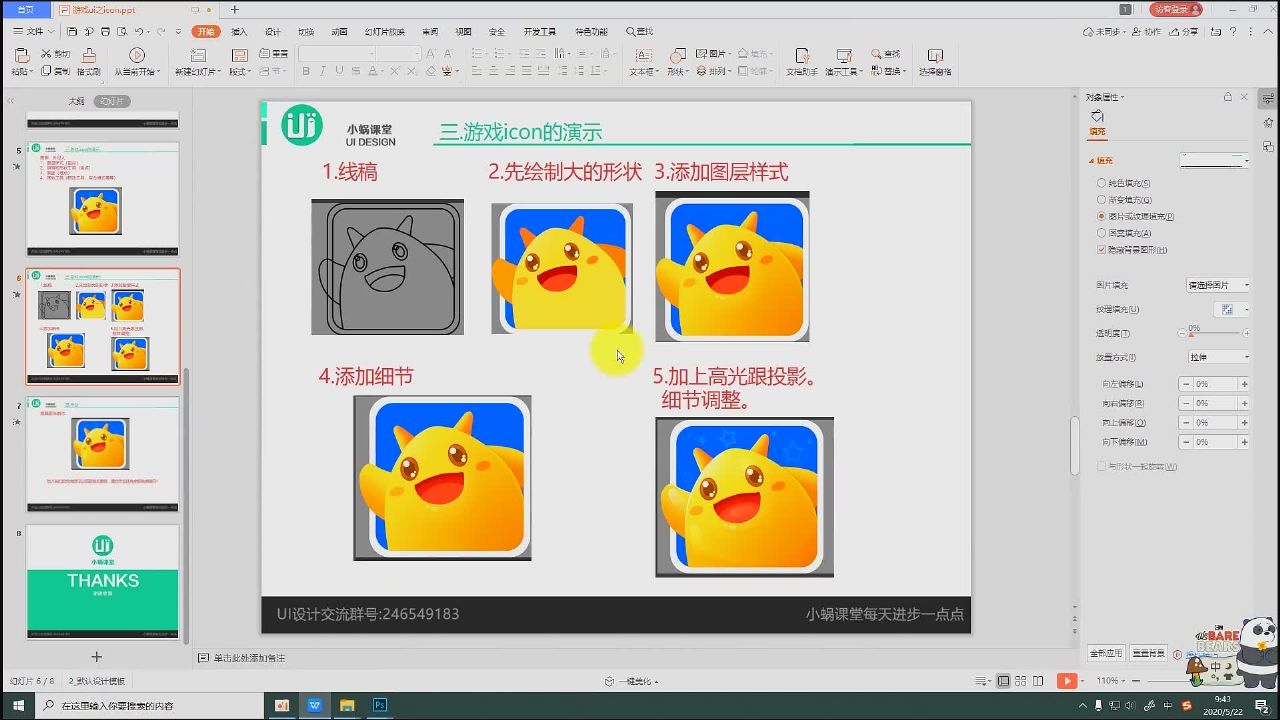Image resolution: width=1280 pixels, height=720 pixels.
Task: Click the Paste (粘贴) icon
Action: tap(21, 55)
